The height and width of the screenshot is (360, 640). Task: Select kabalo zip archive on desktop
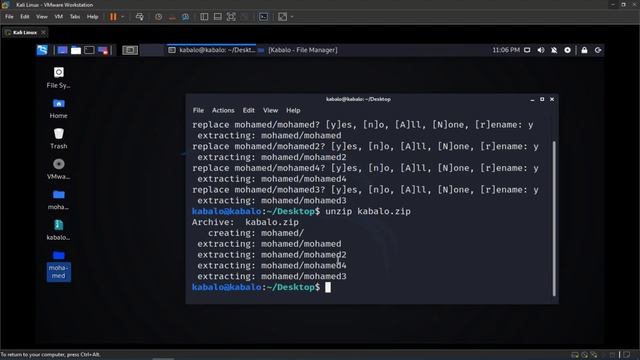tap(58, 230)
